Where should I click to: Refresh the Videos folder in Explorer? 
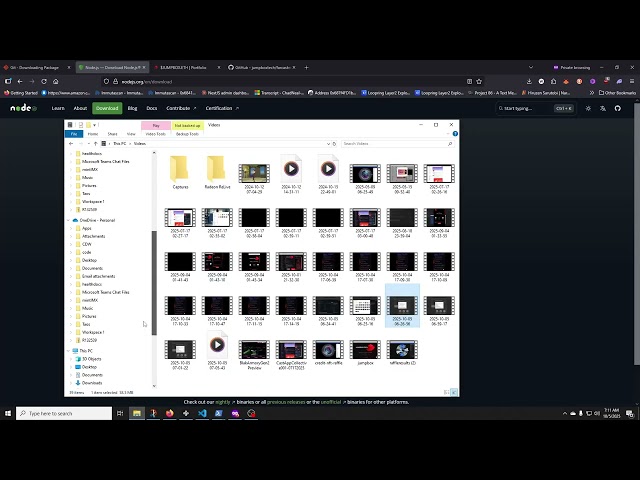tap(334, 144)
